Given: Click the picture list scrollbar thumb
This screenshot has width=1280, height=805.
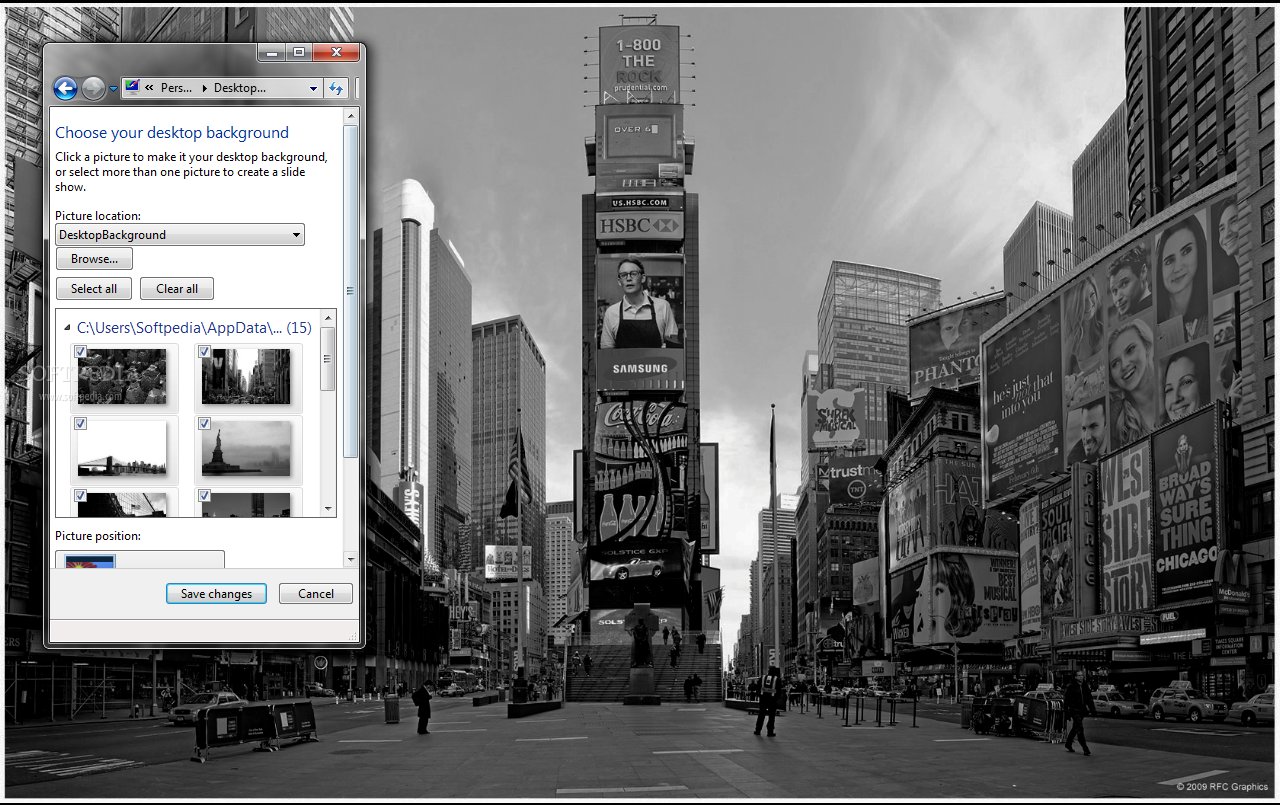Looking at the screenshot, I should click(x=328, y=359).
